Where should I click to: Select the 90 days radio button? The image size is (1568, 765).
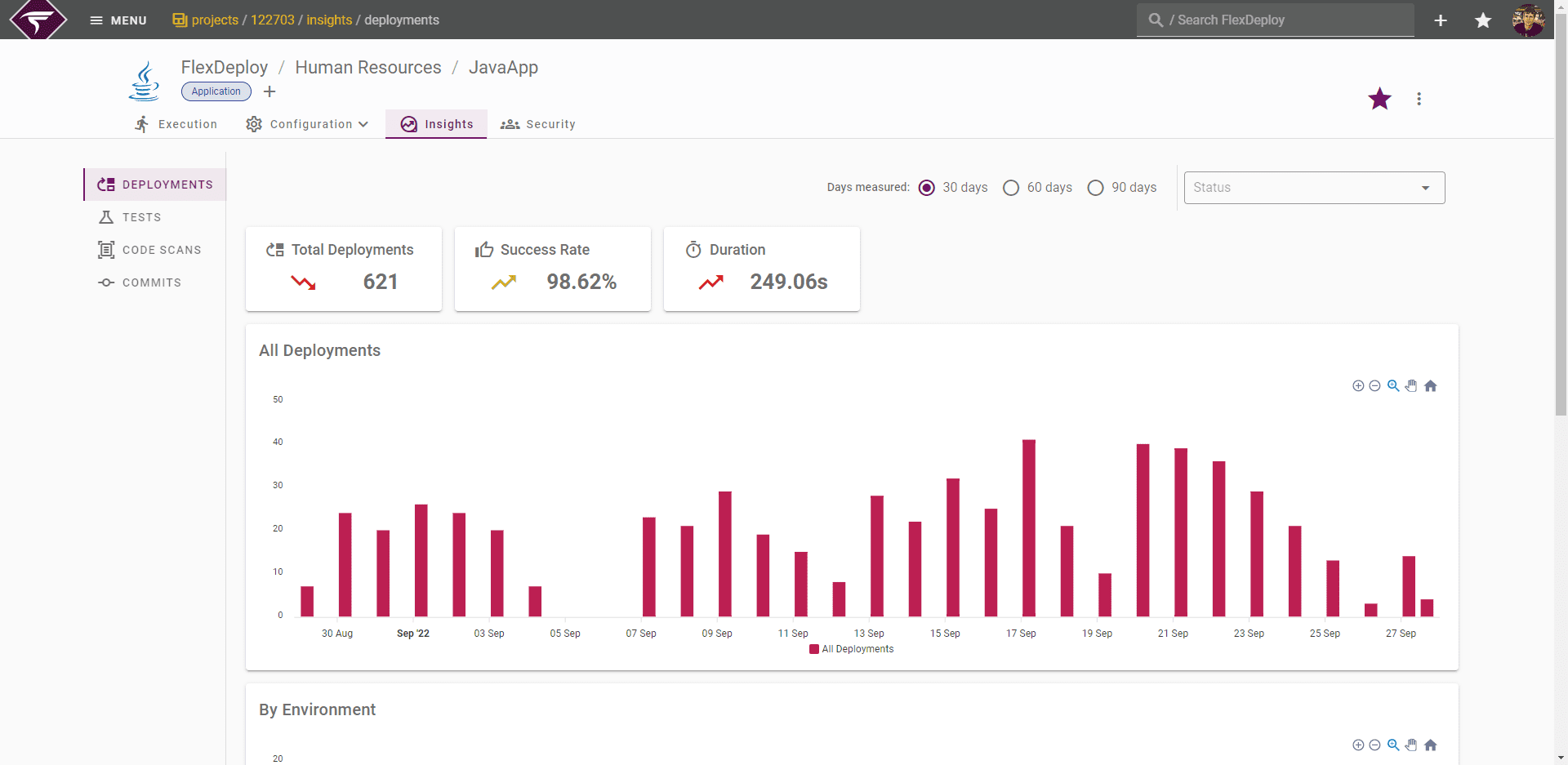click(1095, 188)
